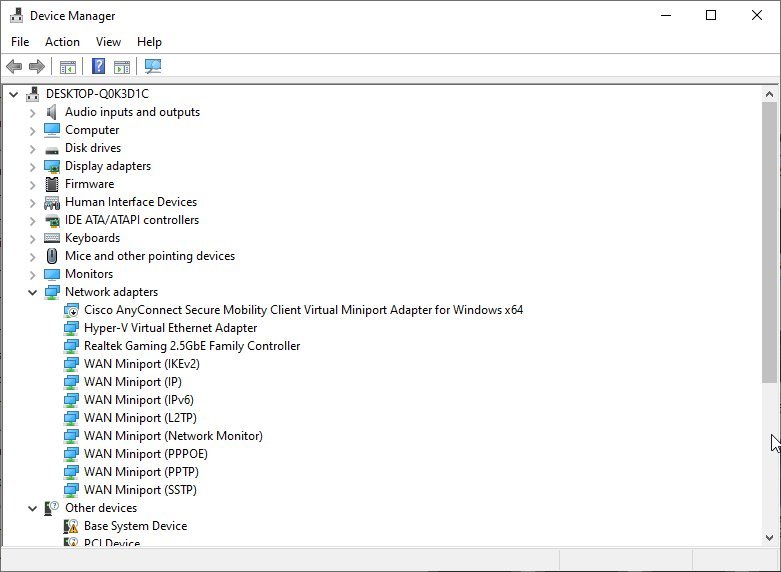
Task: Open the Help question mark toolbar icon
Action: (x=99, y=66)
